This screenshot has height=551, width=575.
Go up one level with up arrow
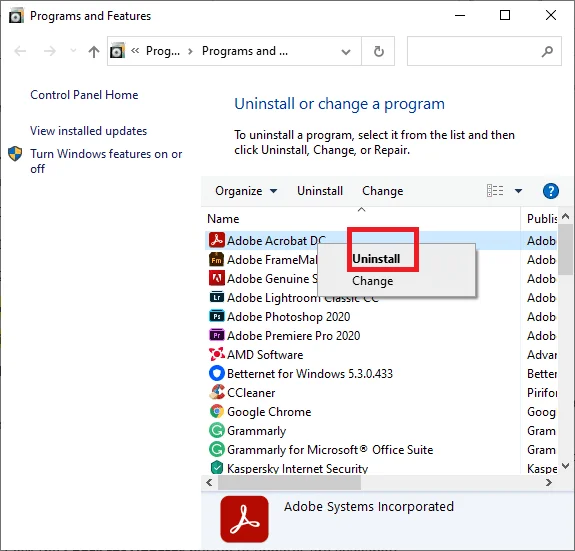click(94, 51)
